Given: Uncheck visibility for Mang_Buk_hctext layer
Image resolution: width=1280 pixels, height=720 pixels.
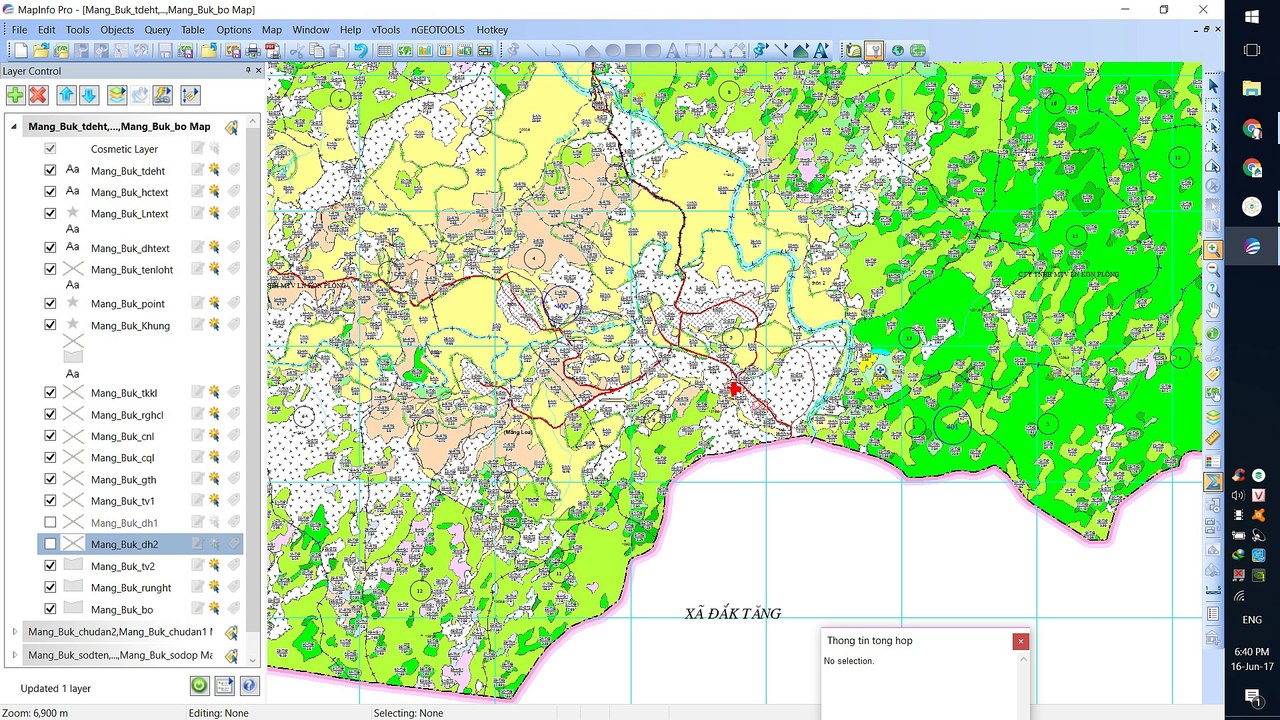Looking at the screenshot, I should 50,191.
